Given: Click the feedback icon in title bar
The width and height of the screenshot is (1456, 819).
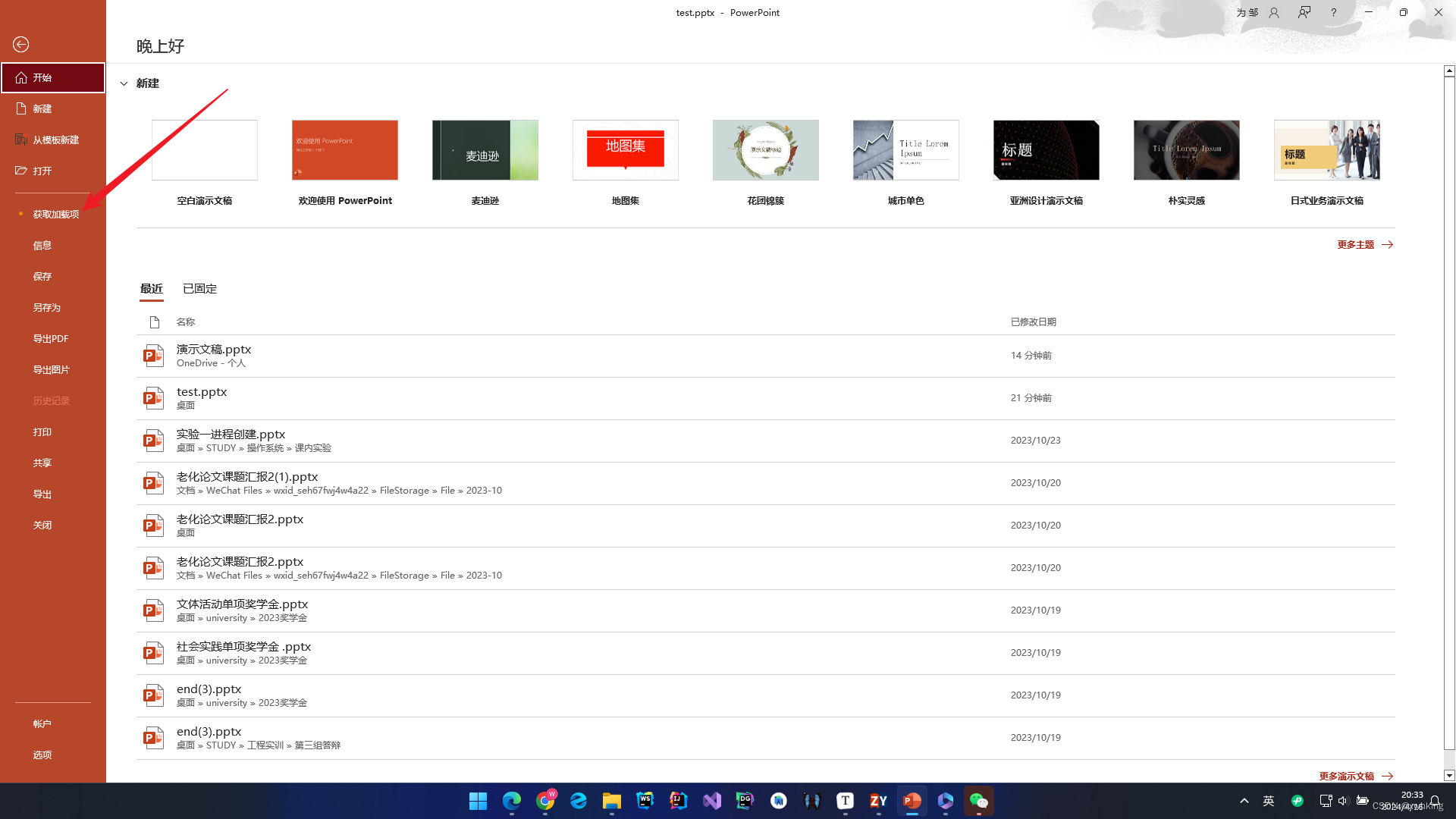Looking at the screenshot, I should coord(1304,12).
